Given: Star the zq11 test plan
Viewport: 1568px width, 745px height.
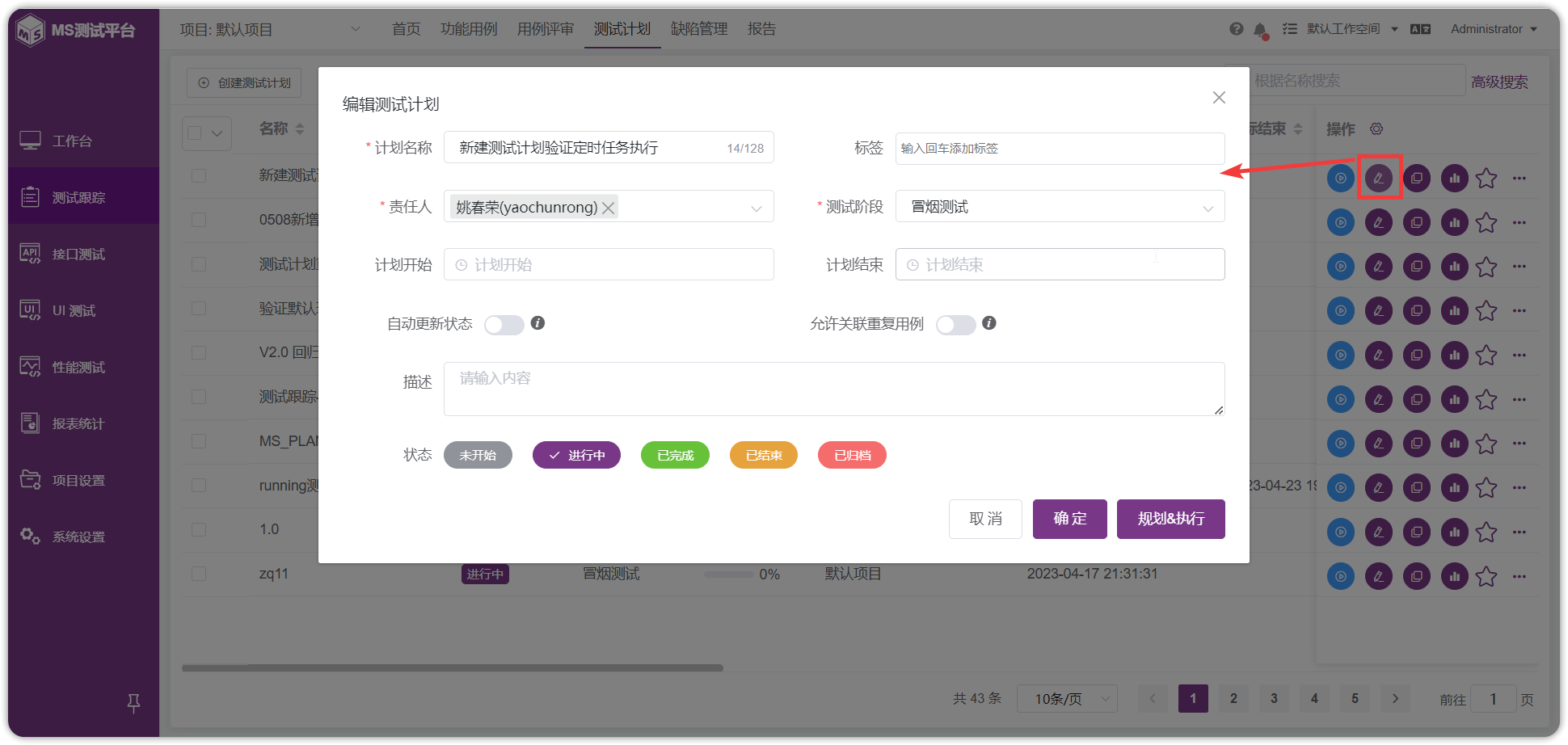Looking at the screenshot, I should click(x=1486, y=576).
